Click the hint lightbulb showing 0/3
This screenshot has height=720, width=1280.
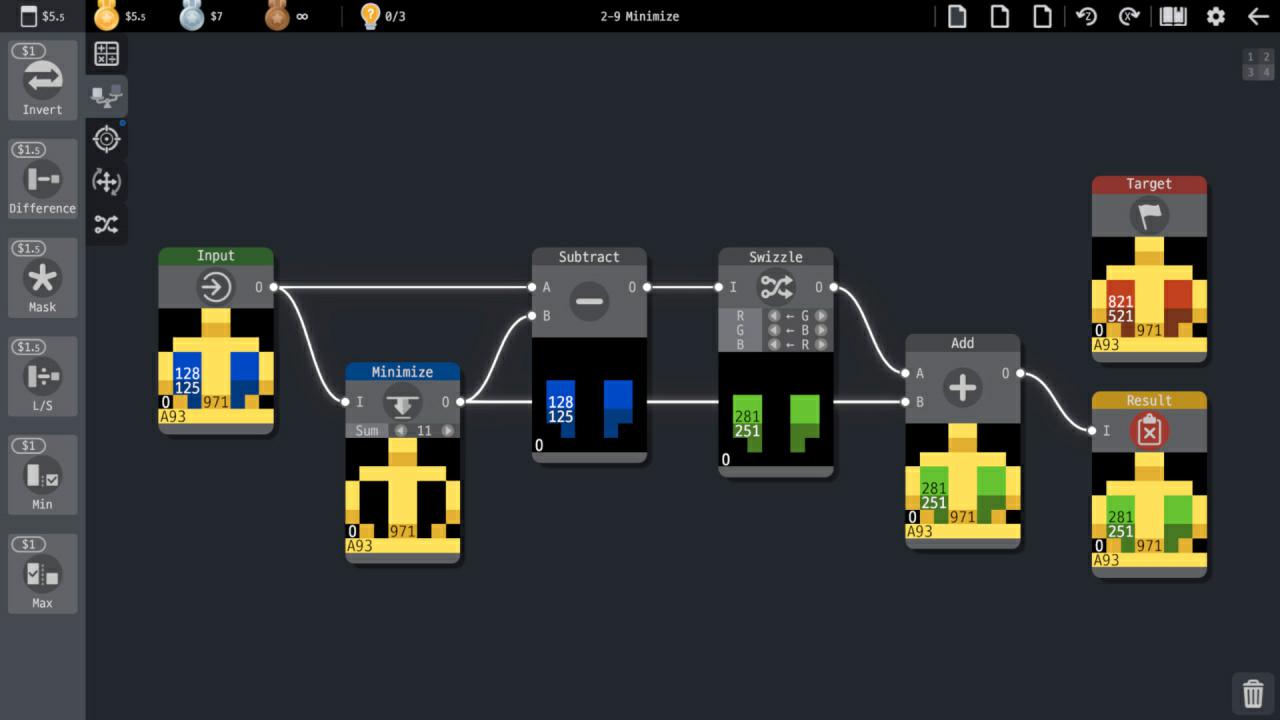(x=371, y=16)
